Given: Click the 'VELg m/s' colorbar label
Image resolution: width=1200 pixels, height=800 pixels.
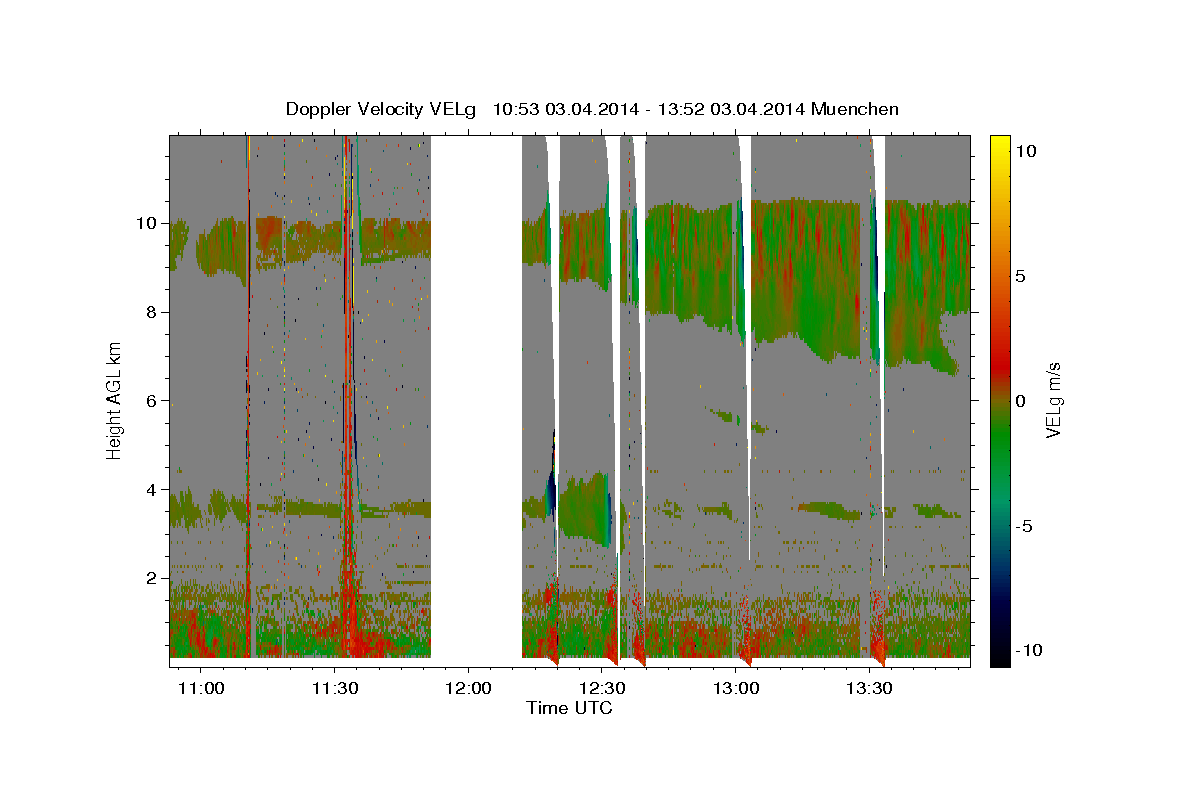Looking at the screenshot, I should [1053, 400].
